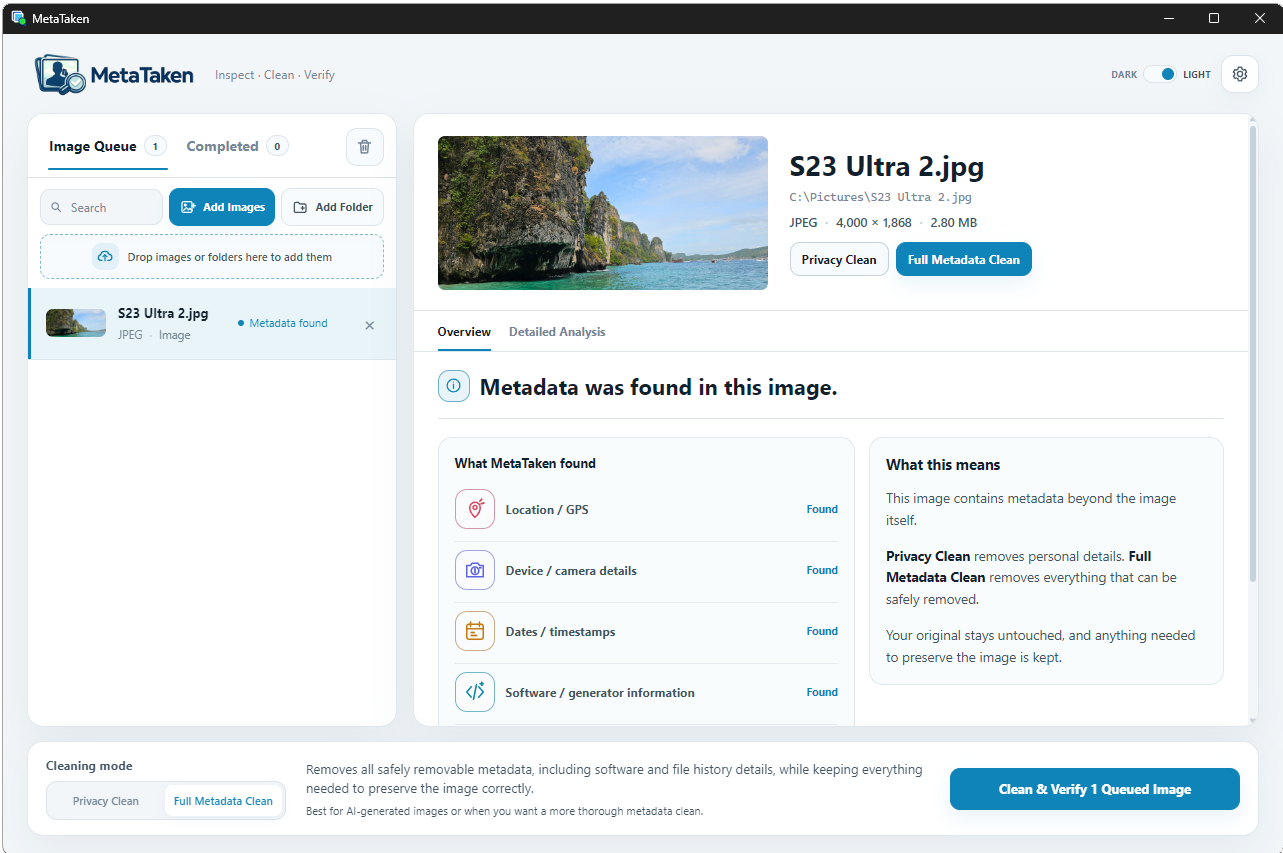Click 'Found' status next to Location / GPS

pos(822,509)
